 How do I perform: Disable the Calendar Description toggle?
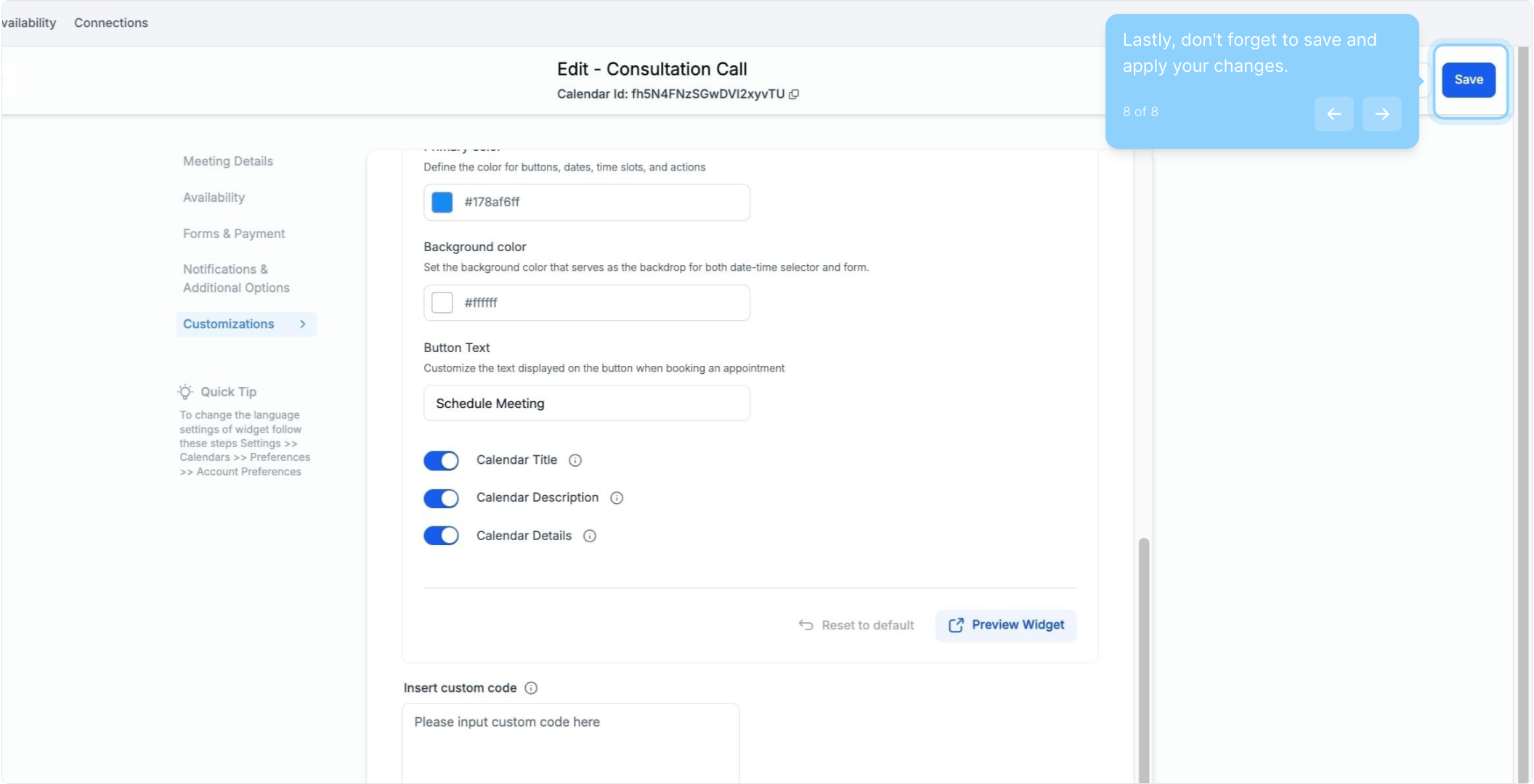click(441, 498)
